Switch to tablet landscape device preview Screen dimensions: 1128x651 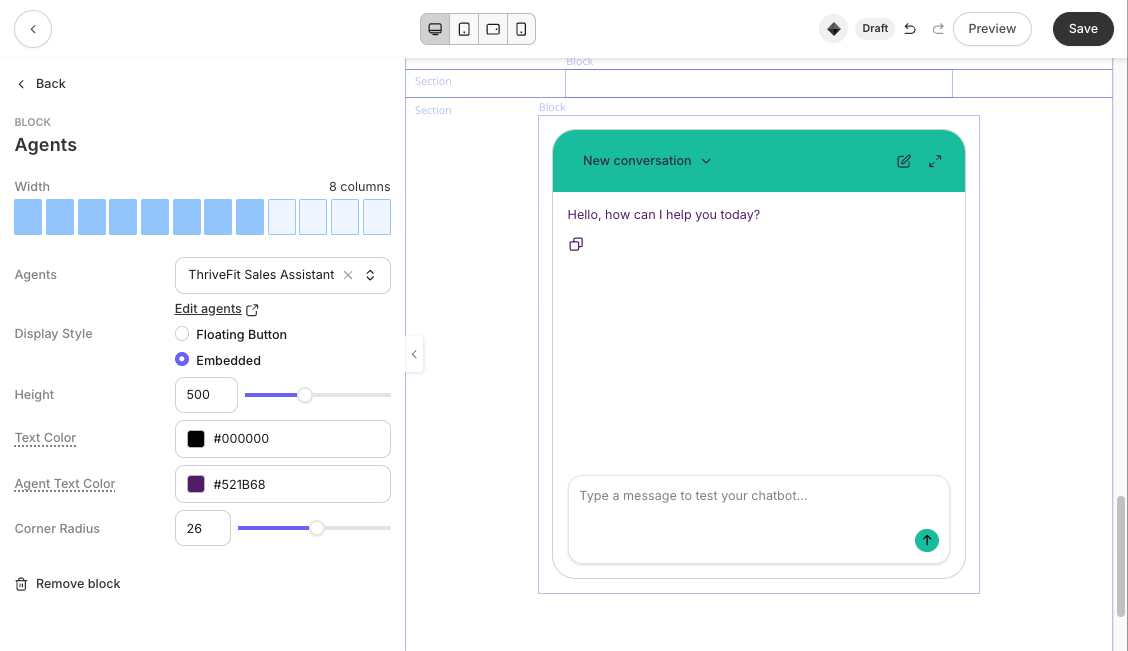(493, 29)
